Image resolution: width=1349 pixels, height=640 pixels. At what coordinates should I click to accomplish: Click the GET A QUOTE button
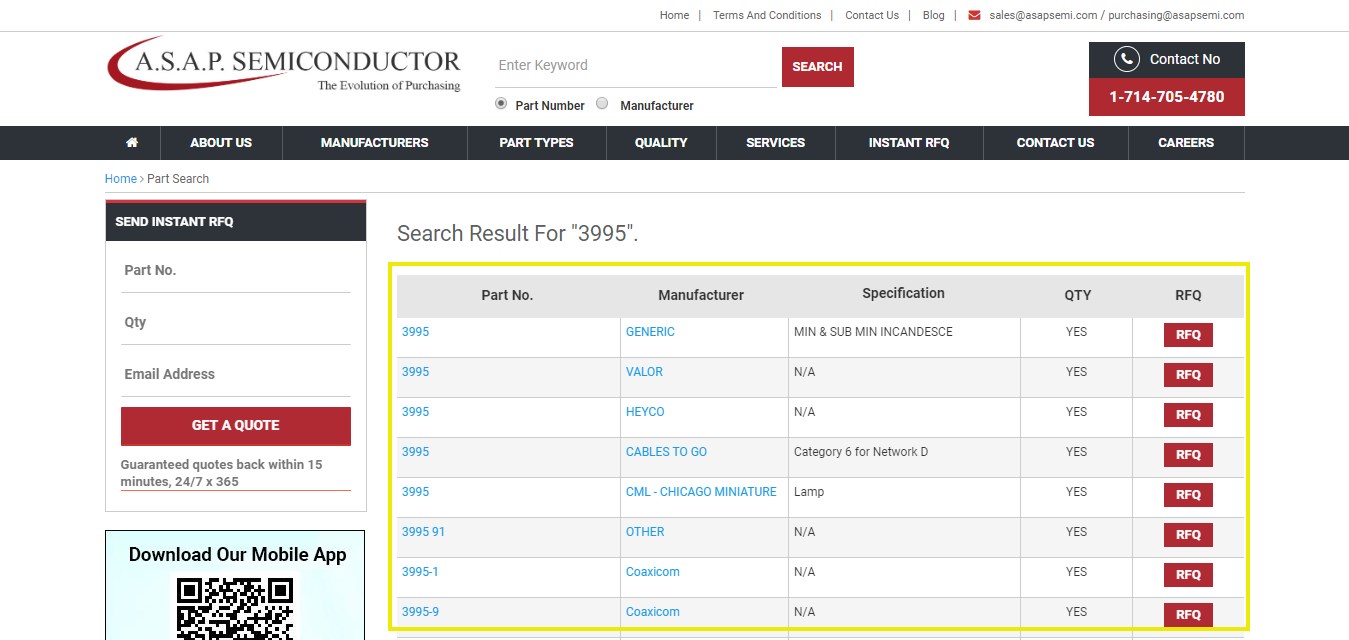236,426
